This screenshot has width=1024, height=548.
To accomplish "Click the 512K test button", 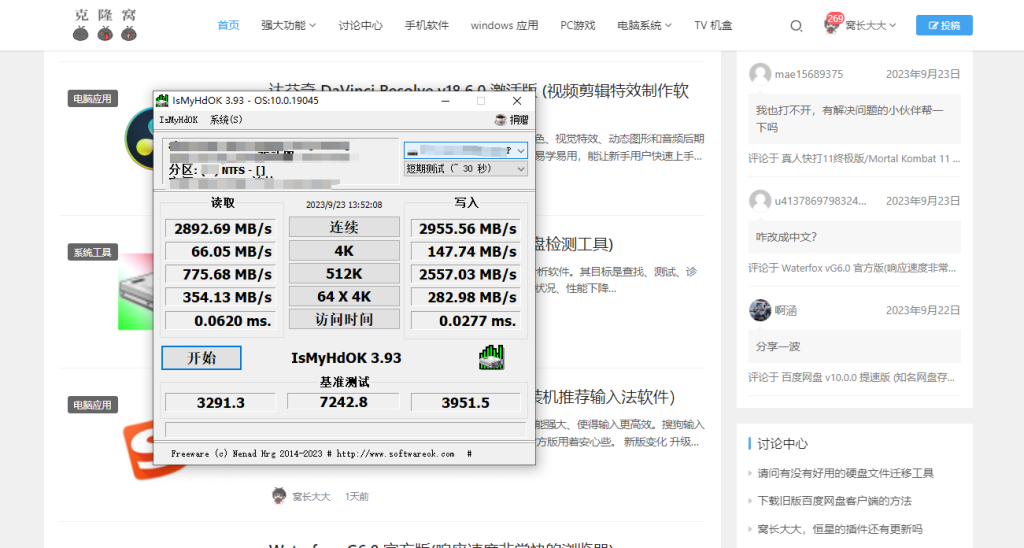I will pos(344,274).
